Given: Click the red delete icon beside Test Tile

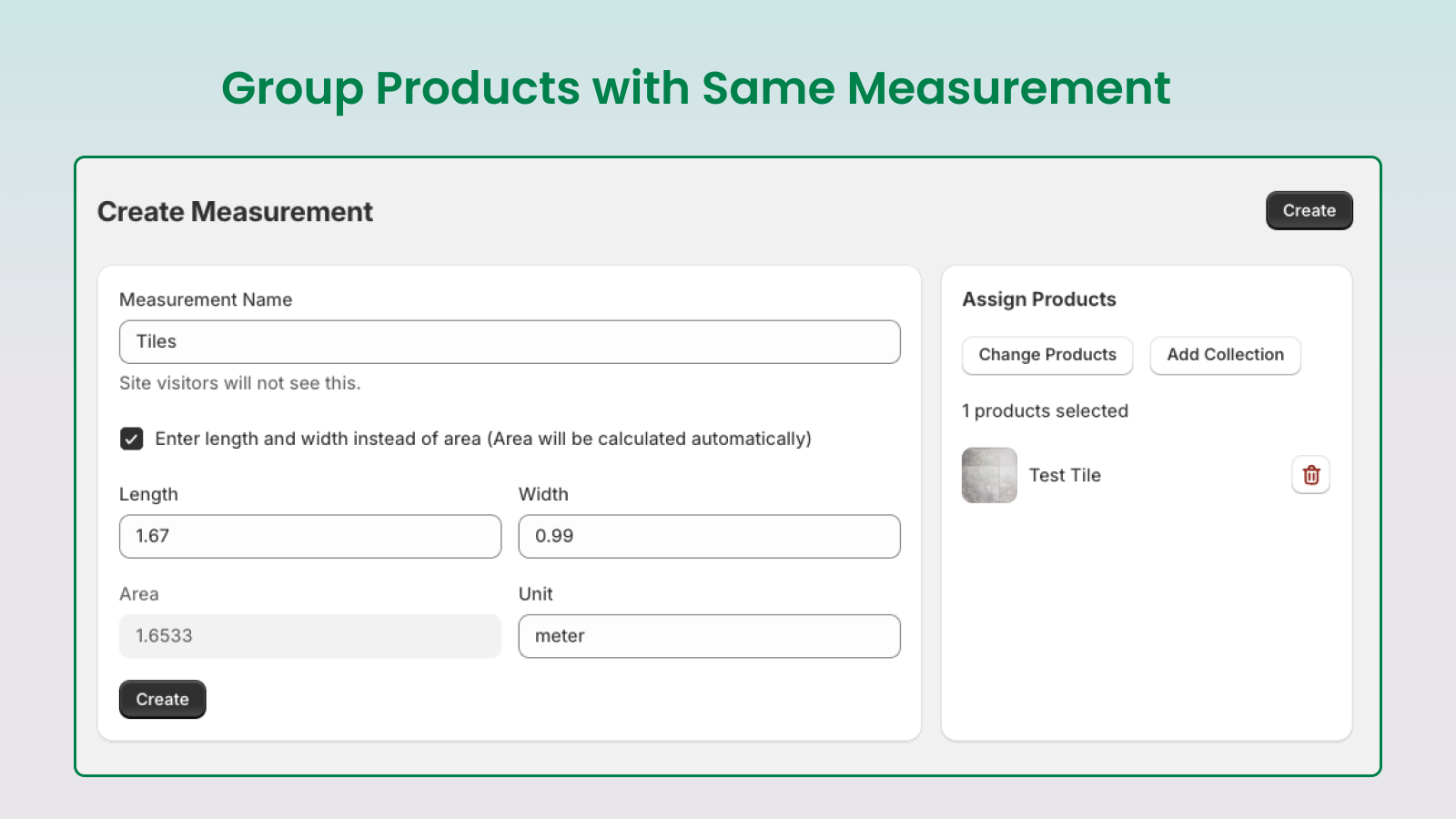Looking at the screenshot, I should tap(1310, 474).
